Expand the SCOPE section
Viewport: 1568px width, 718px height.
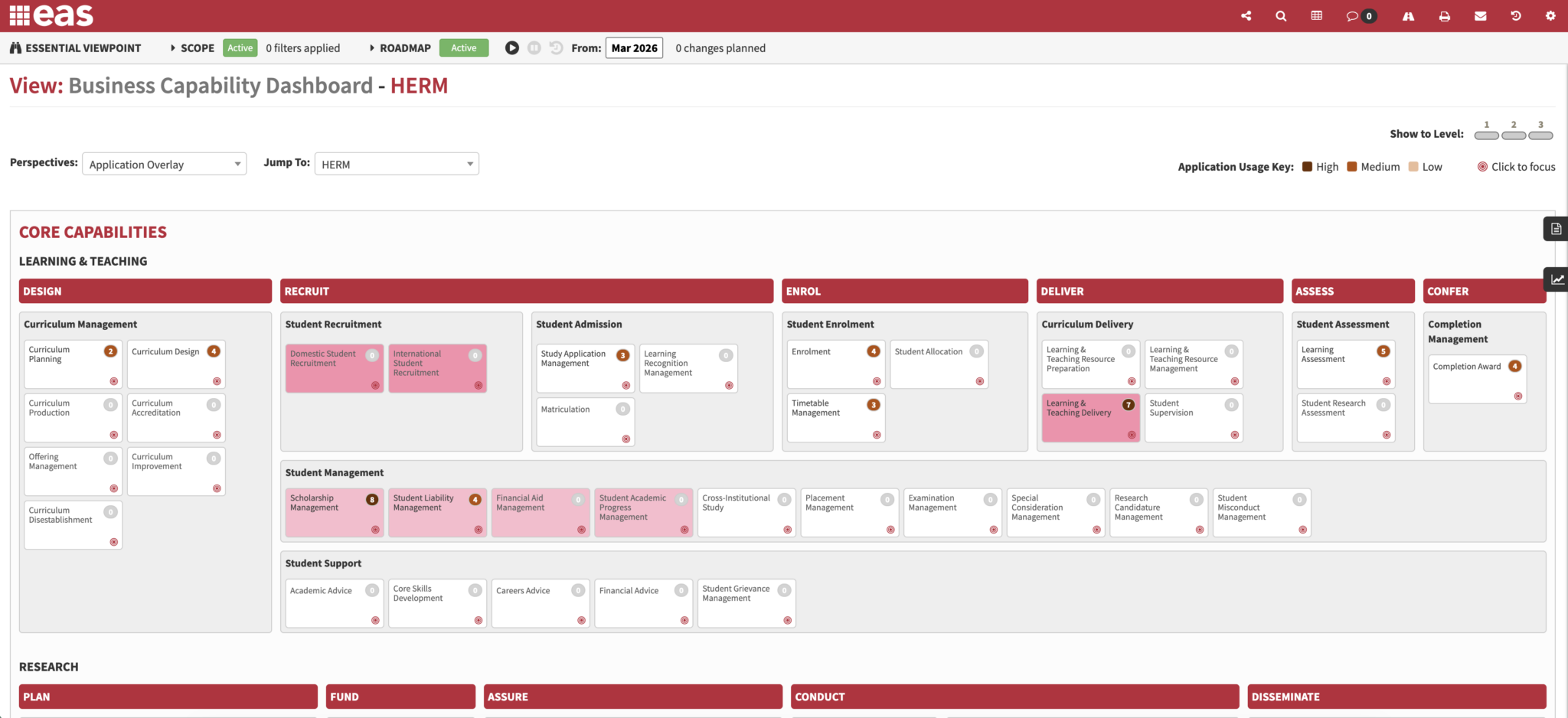191,48
